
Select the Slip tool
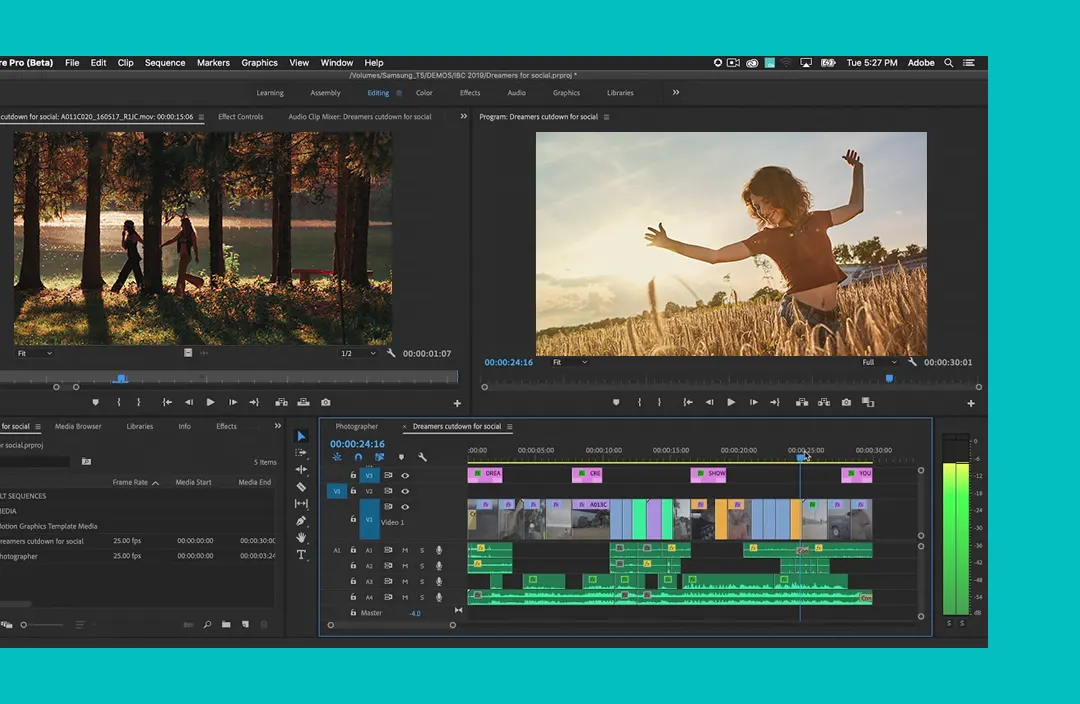click(x=301, y=504)
